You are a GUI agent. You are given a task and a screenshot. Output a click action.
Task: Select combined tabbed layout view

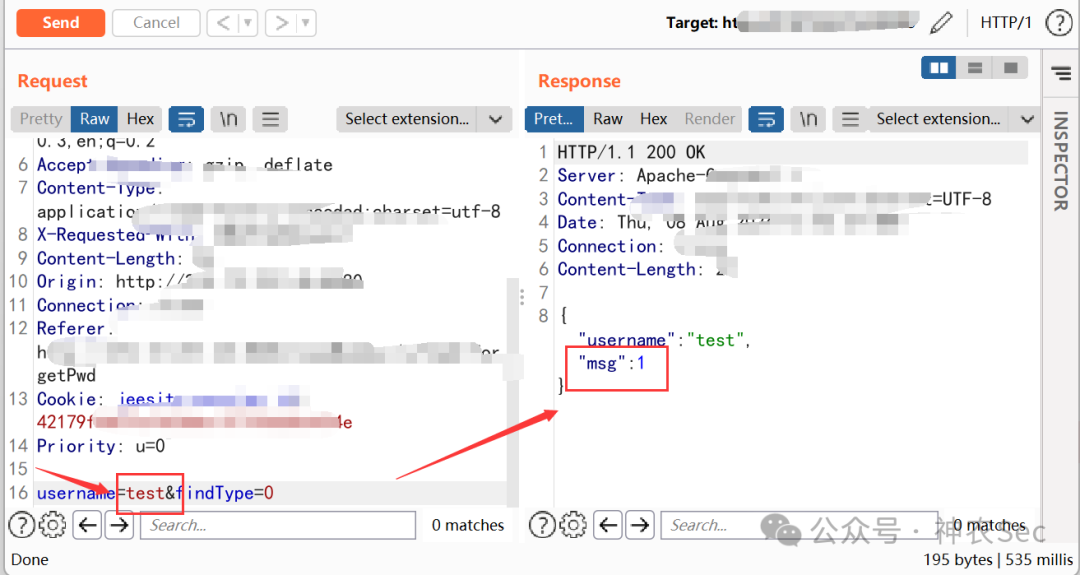tap(1010, 67)
